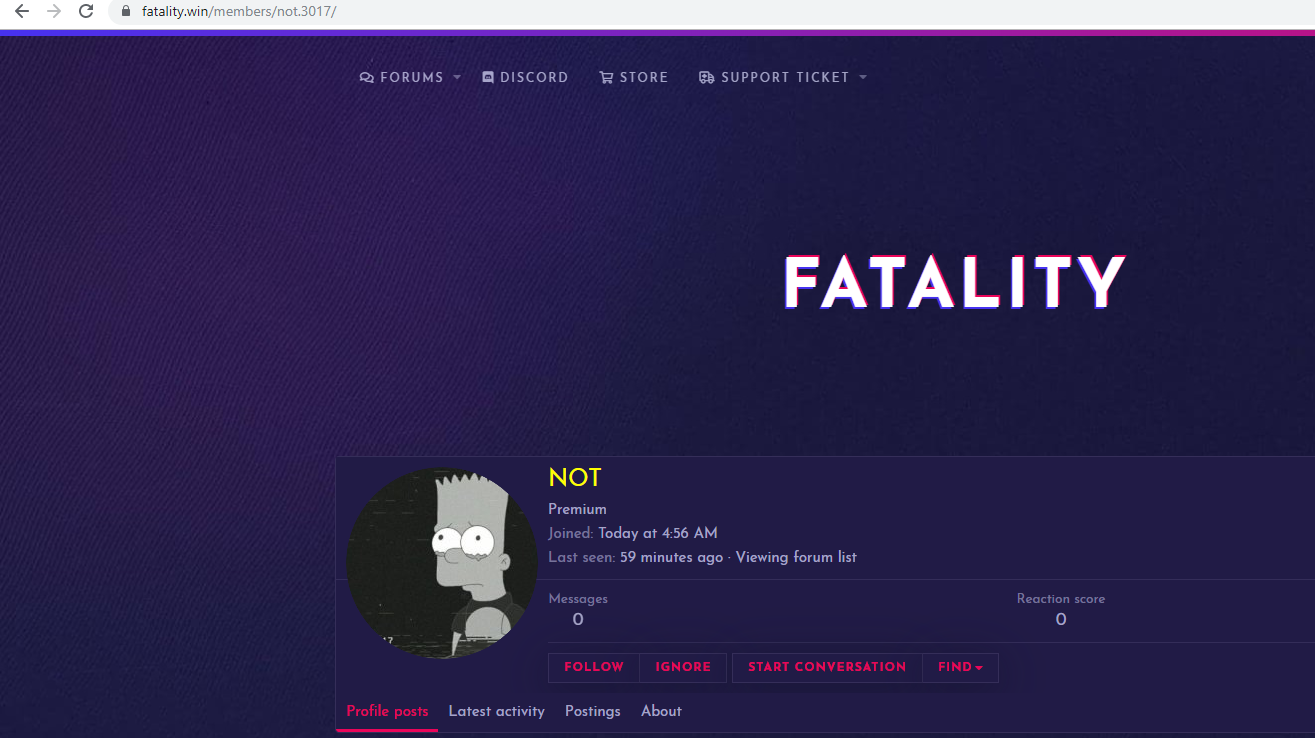Click START CONVERSATION with NOT
The width and height of the screenshot is (1315, 738).
(x=827, y=667)
